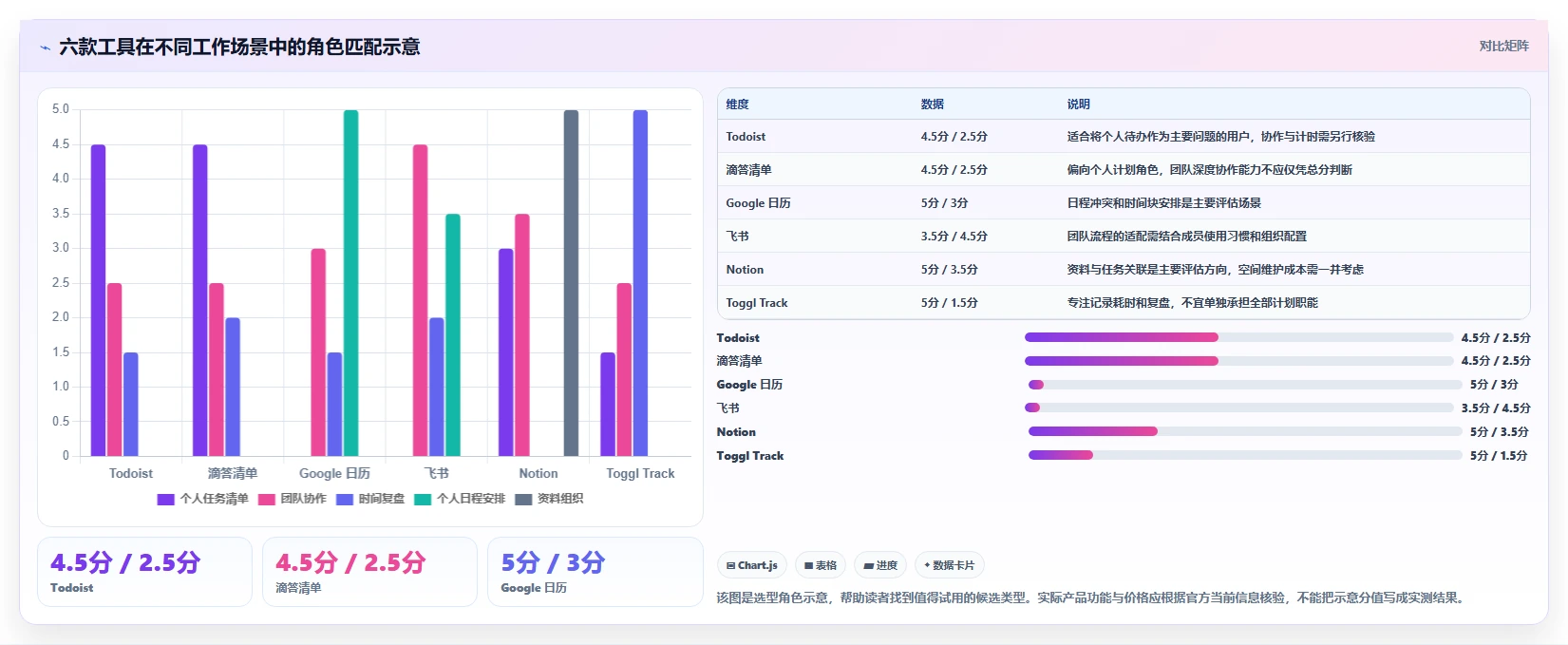1568x645 pixels.
Task: Click the 滴答清单 x-axis label in chart
Action: pyautogui.click(x=233, y=473)
